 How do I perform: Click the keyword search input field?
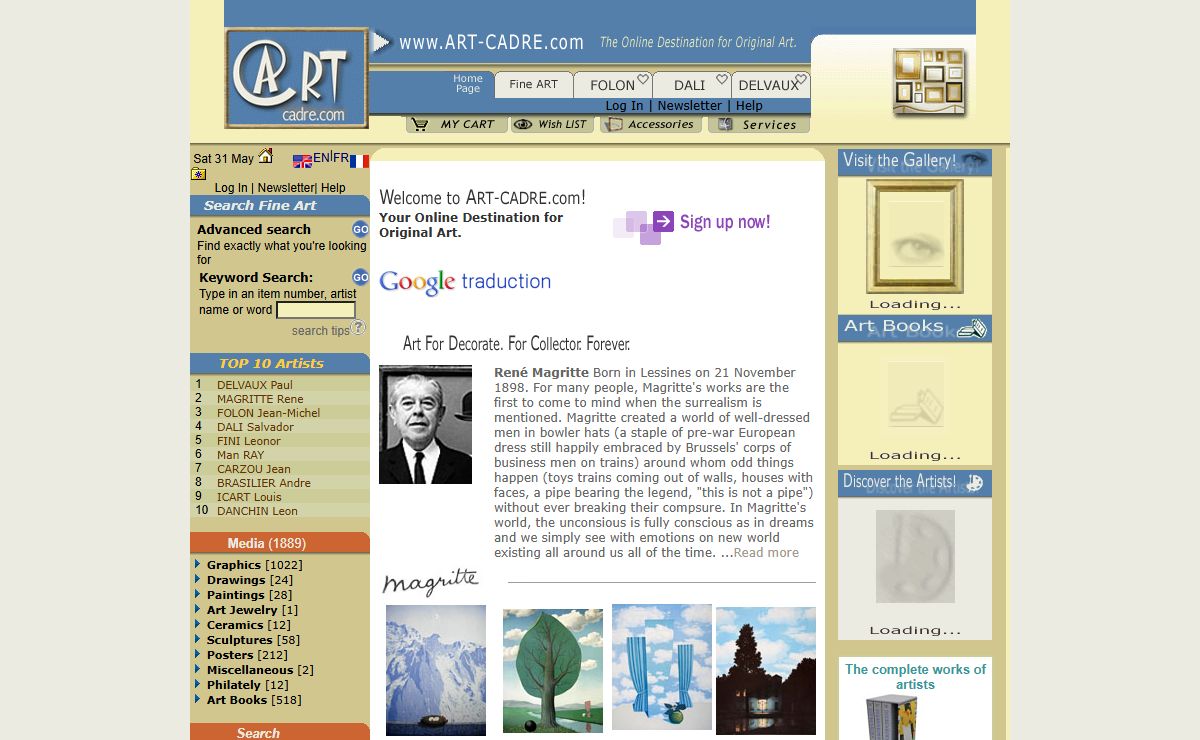point(315,310)
